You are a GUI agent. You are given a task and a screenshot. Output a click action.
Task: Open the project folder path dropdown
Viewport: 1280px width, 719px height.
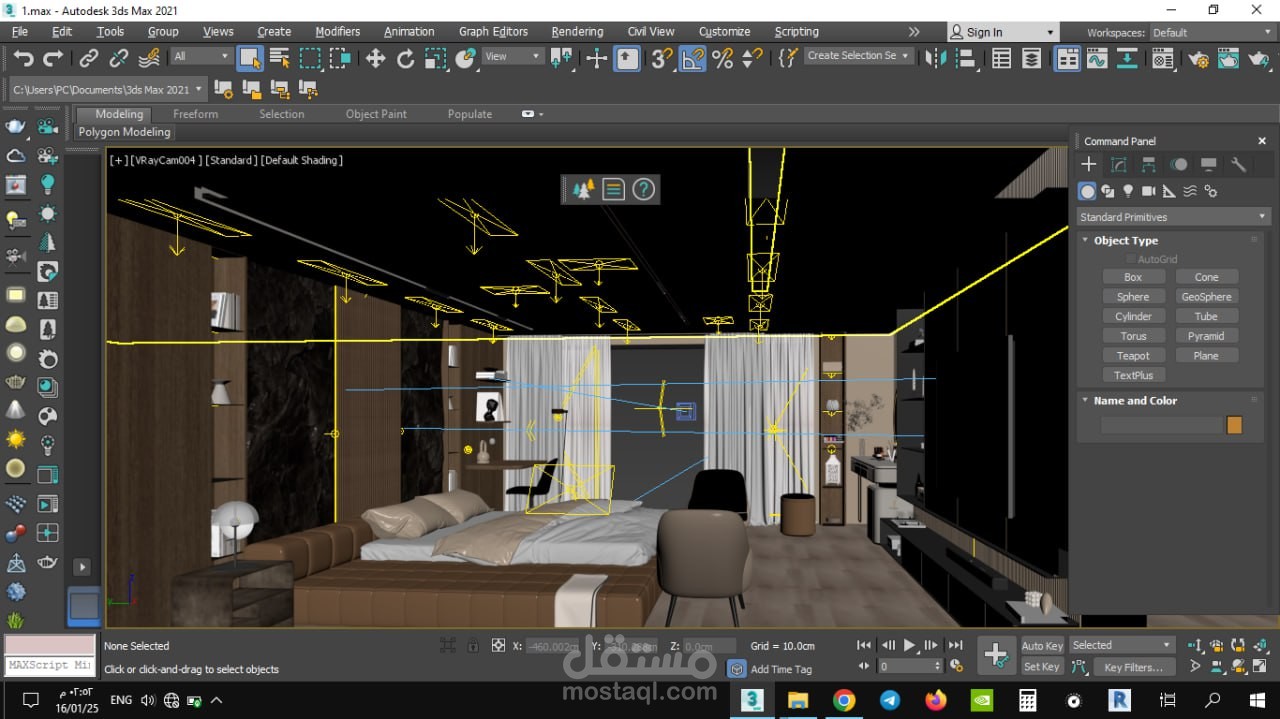[x=107, y=90]
